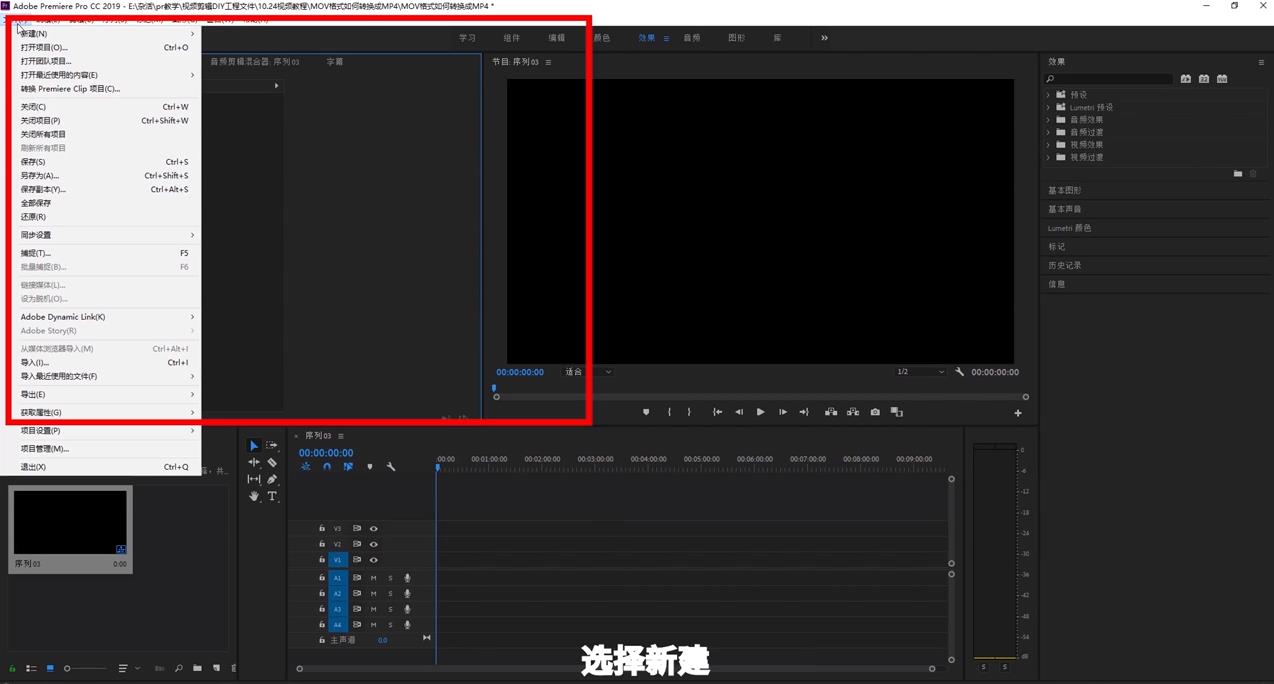
Task: Select 序列 03 thumbnail in Project panel
Action: (x=70, y=522)
